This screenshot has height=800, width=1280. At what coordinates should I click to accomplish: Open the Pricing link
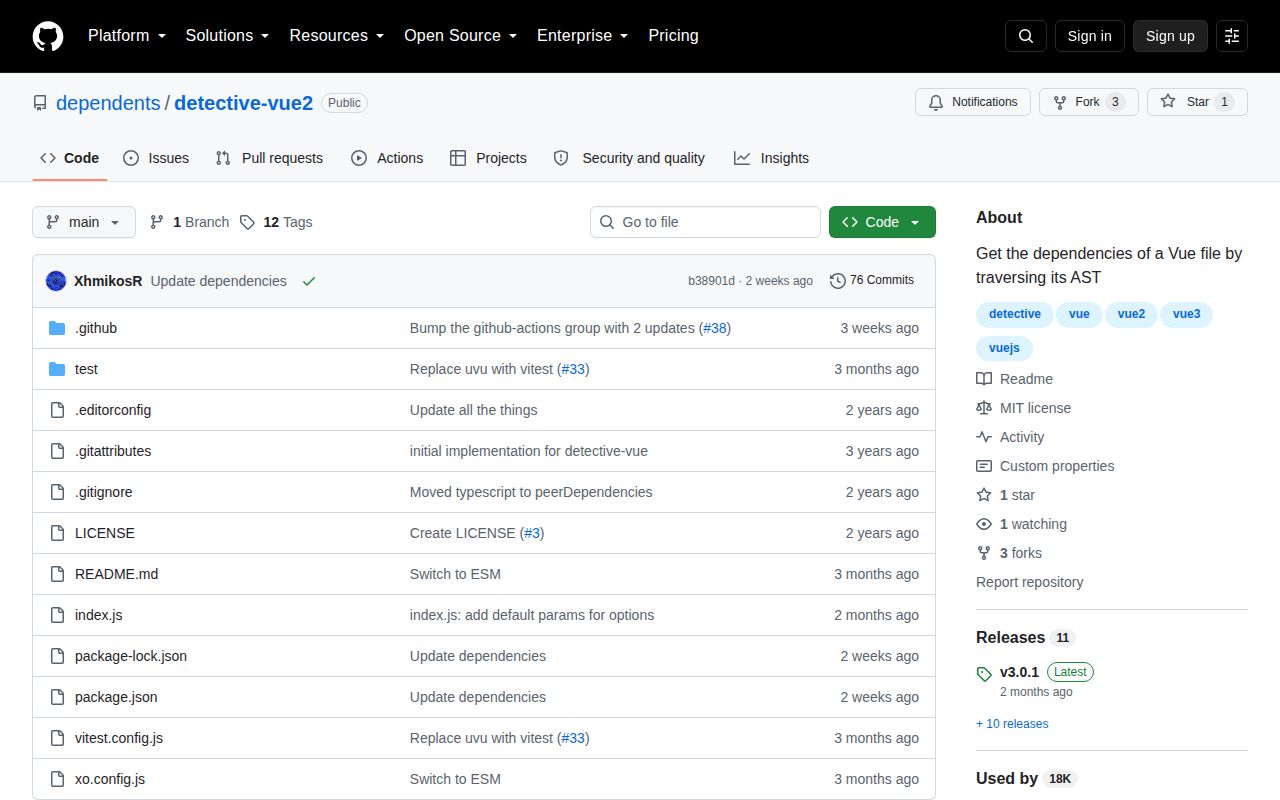(x=673, y=36)
